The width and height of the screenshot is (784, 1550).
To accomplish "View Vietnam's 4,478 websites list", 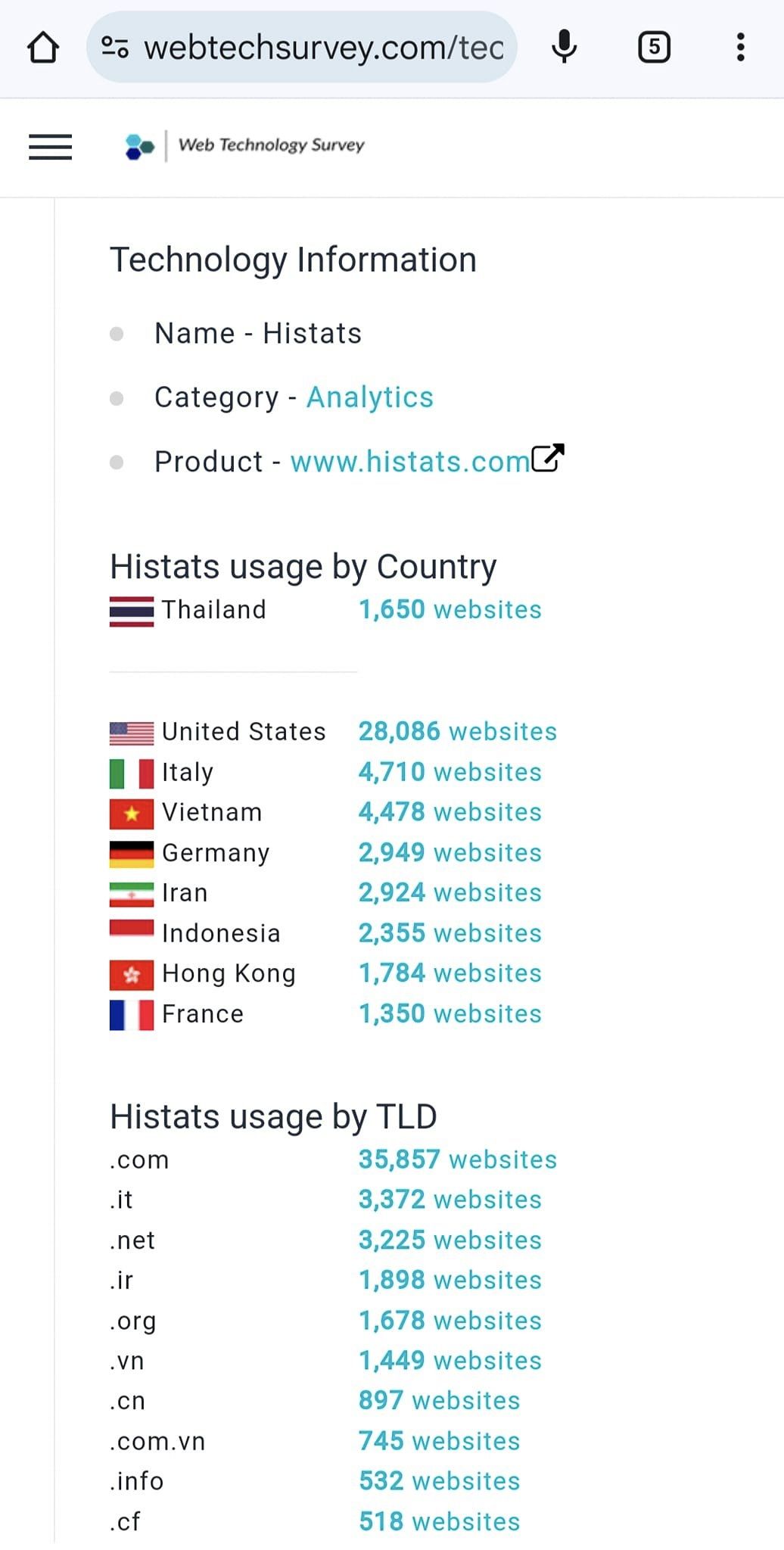I will [450, 812].
